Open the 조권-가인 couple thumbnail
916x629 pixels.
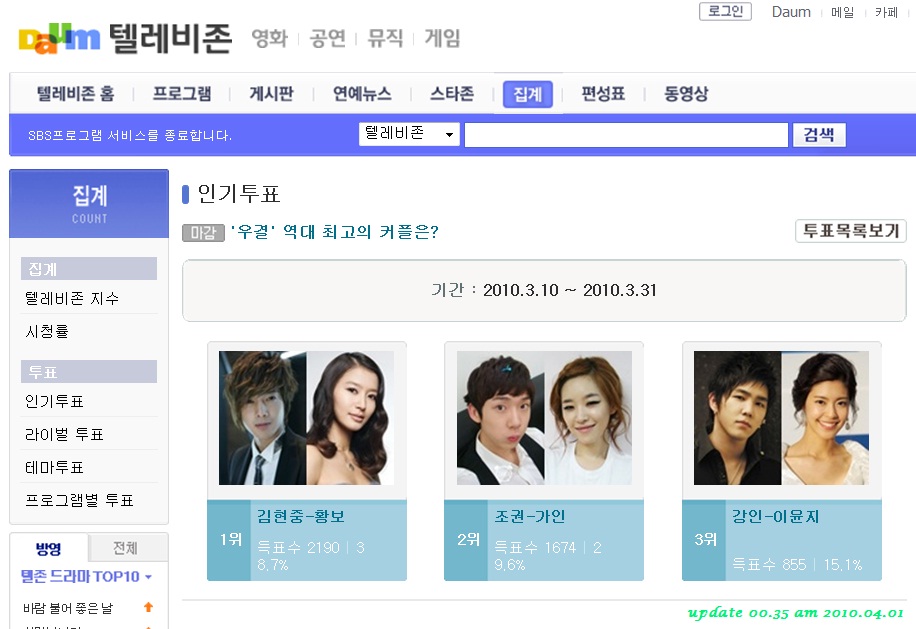(544, 418)
